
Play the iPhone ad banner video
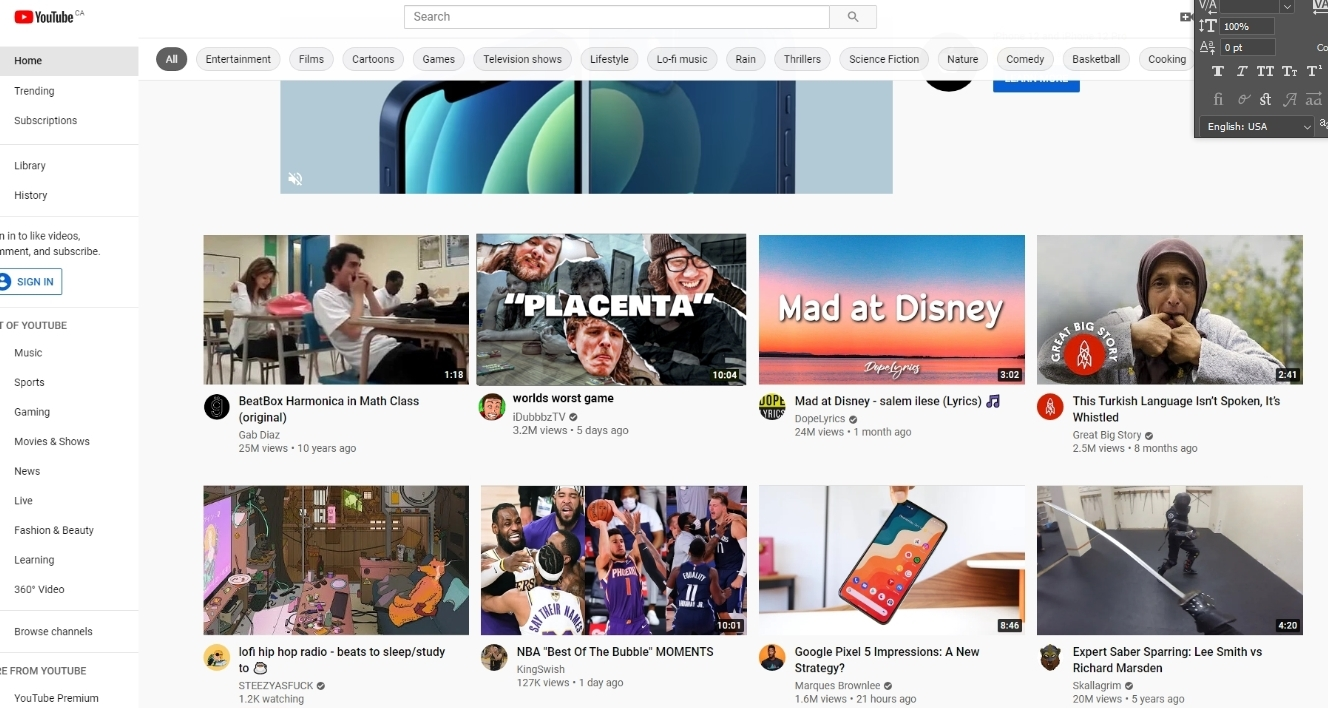[586, 137]
